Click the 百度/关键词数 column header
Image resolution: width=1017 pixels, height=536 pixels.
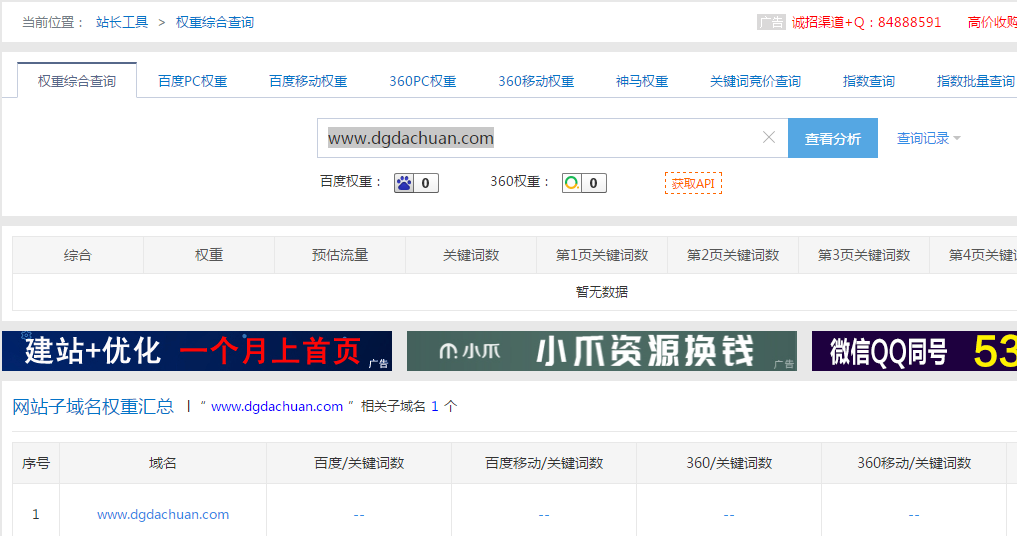[359, 463]
